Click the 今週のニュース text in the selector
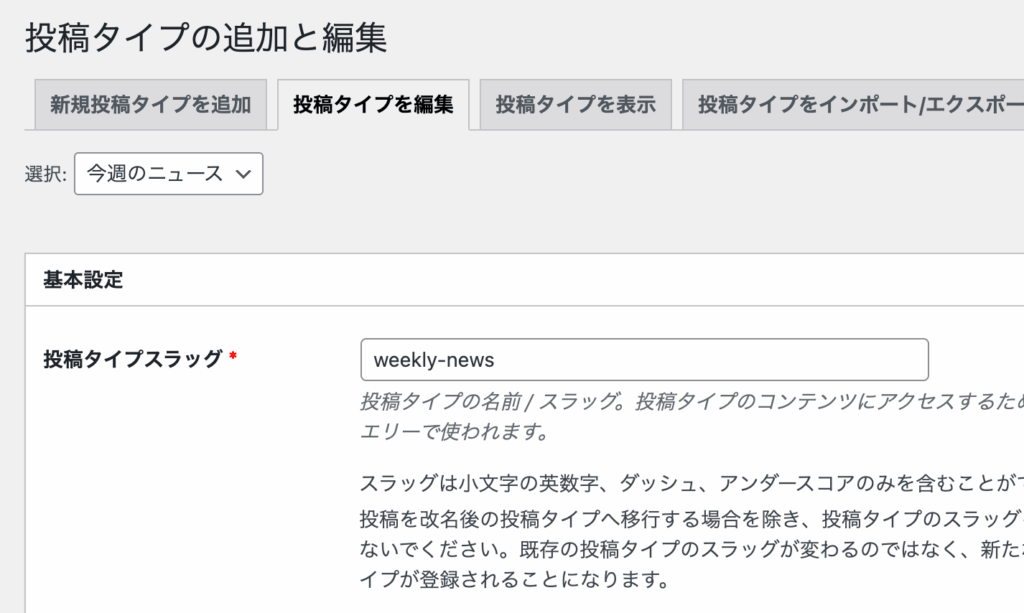The width and height of the screenshot is (1024, 613). pos(154,173)
